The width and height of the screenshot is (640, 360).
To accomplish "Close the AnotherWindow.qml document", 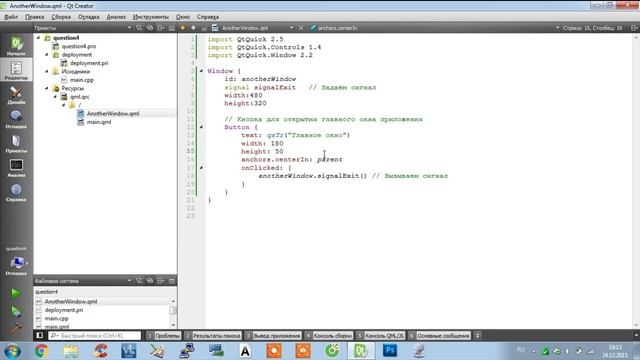I will pyautogui.click(x=301, y=28).
